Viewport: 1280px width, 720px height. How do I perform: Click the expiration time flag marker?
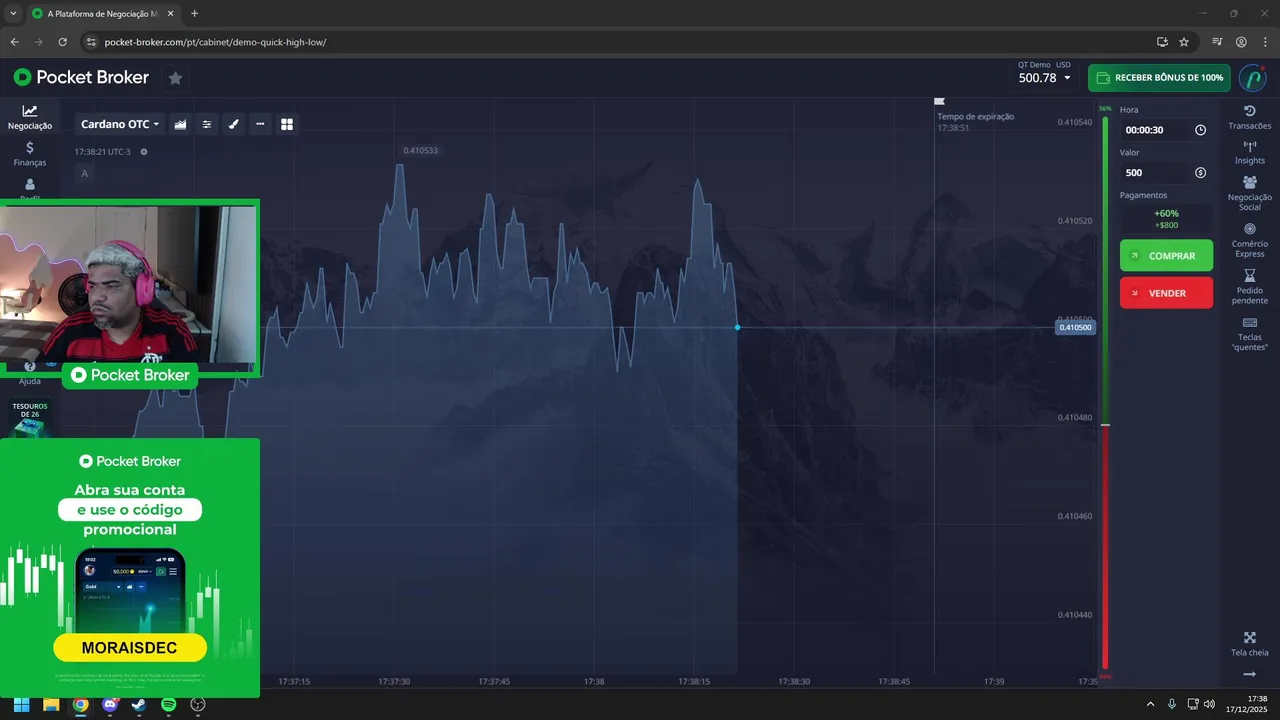939,101
